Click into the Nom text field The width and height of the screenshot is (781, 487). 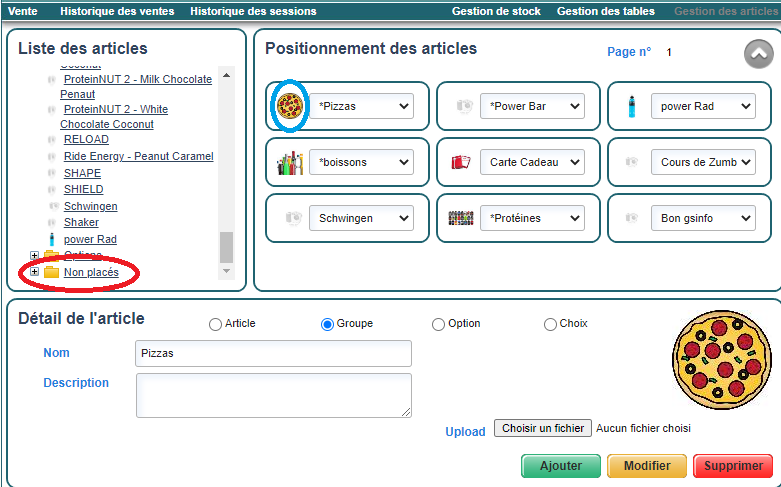click(x=273, y=353)
